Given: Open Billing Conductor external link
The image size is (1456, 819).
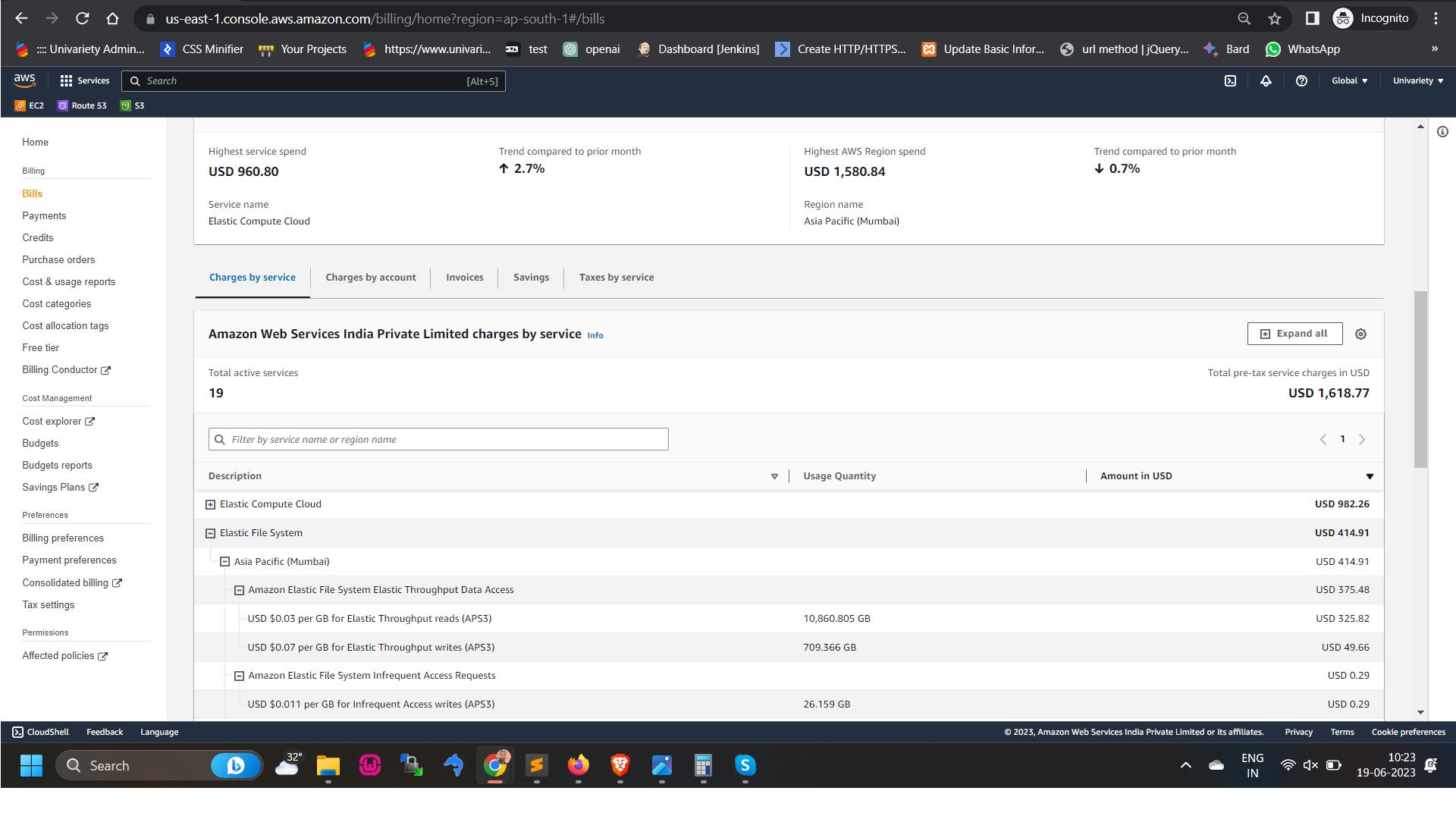Looking at the screenshot, I should coord(66,369).
